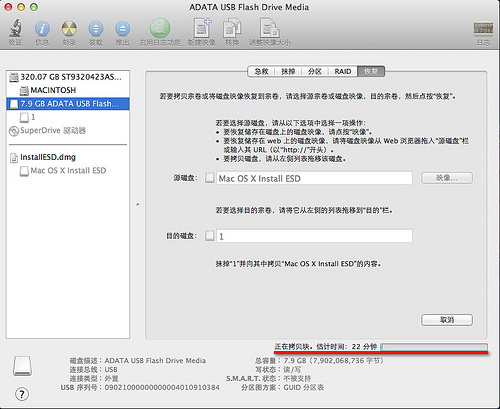Click the destination disk volume icon
This screenshot has width=500, height=409.
pyautogui.click(x=209, y=236)
